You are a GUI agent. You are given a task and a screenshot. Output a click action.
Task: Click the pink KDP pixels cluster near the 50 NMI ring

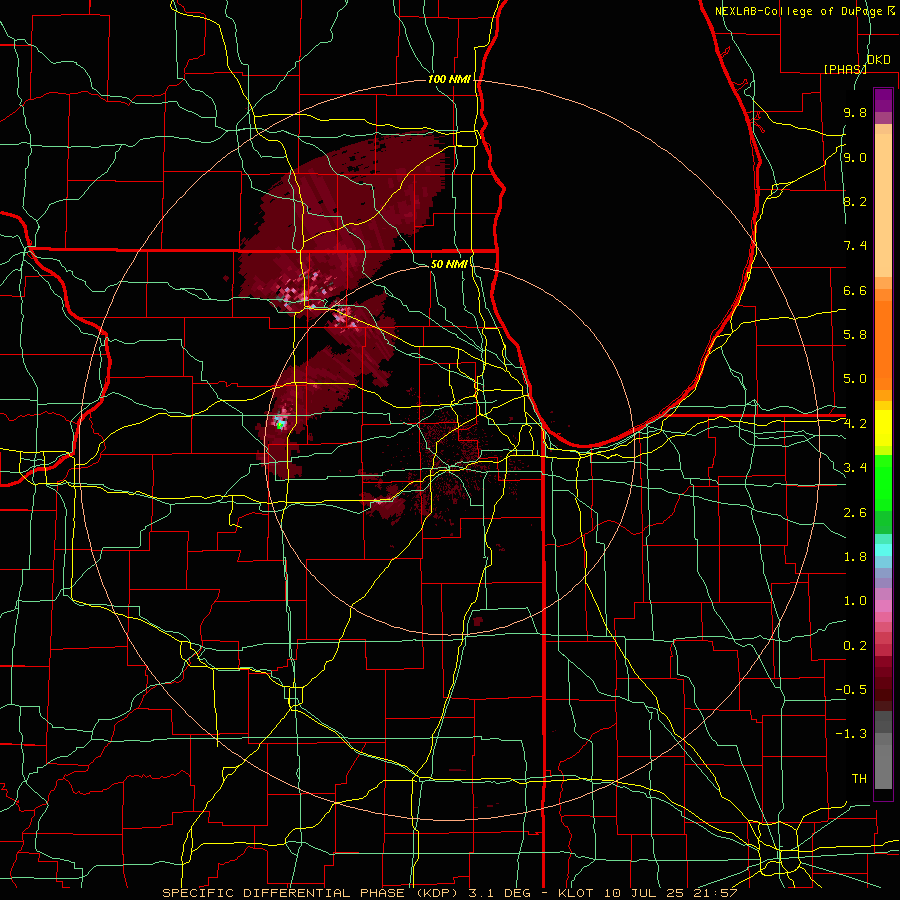coord(346,317)
